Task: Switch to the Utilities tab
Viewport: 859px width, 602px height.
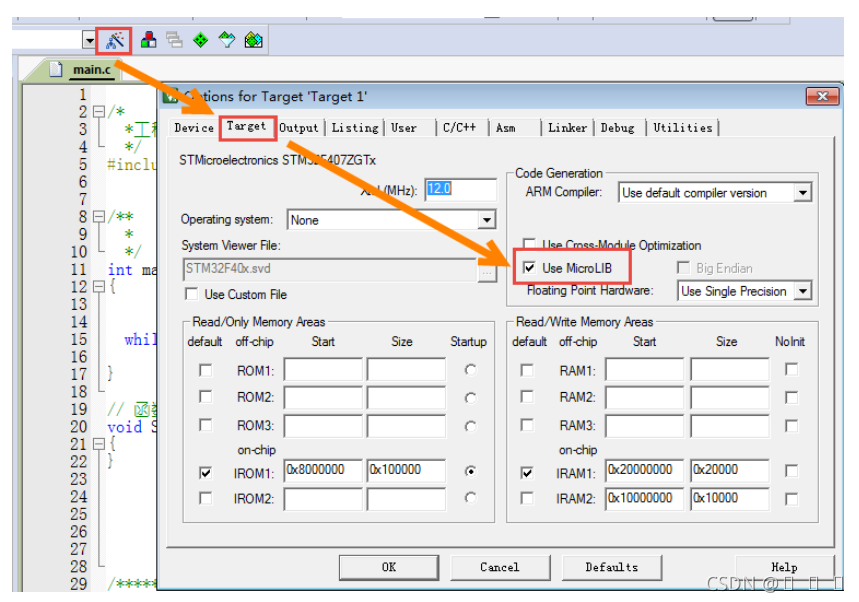Action: (x=683, y=128)
